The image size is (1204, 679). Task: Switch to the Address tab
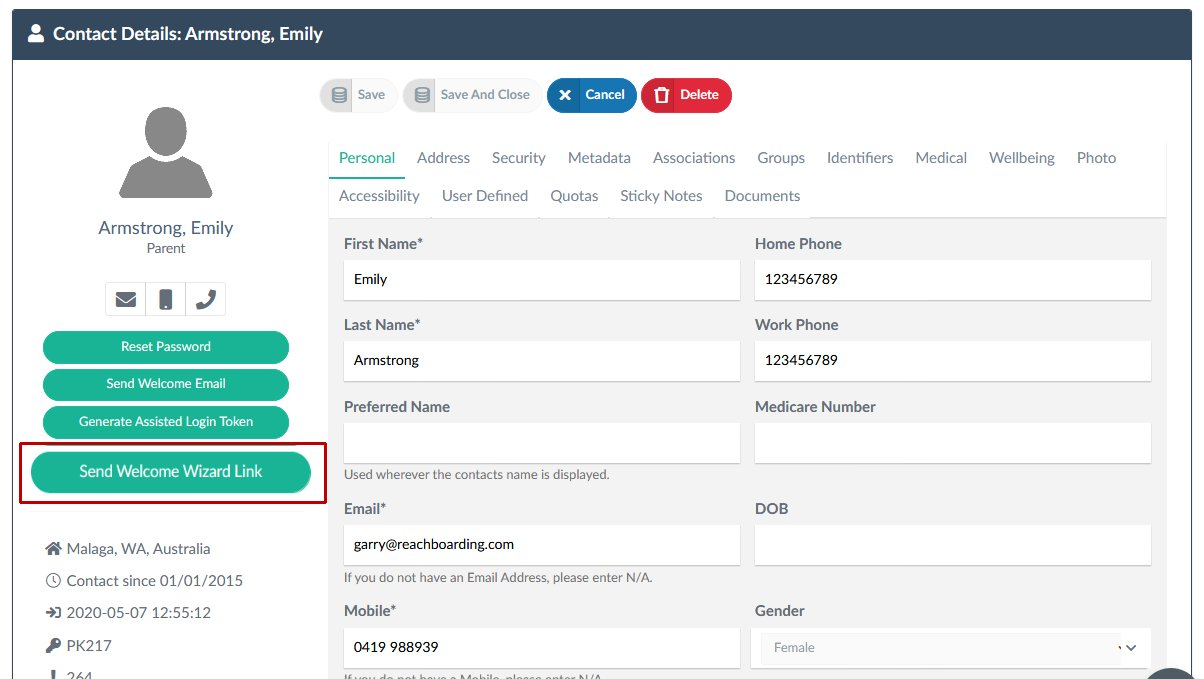coord(443,158)
